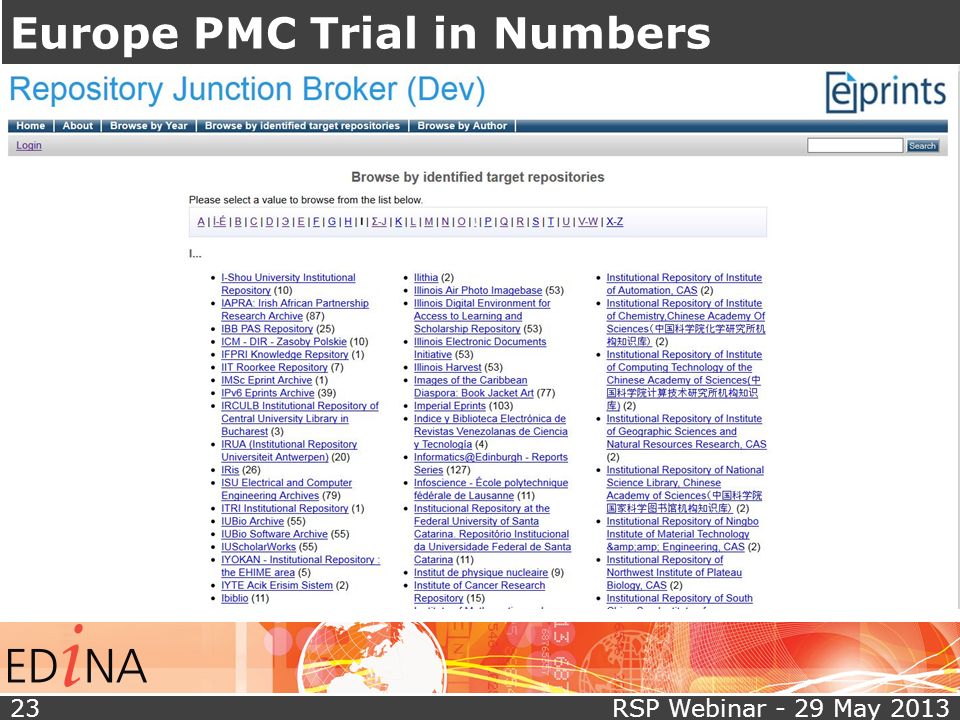Open ITRI Institutional Repository link
Viewport: 960px width, 720px height.
[x=285, y=508]
